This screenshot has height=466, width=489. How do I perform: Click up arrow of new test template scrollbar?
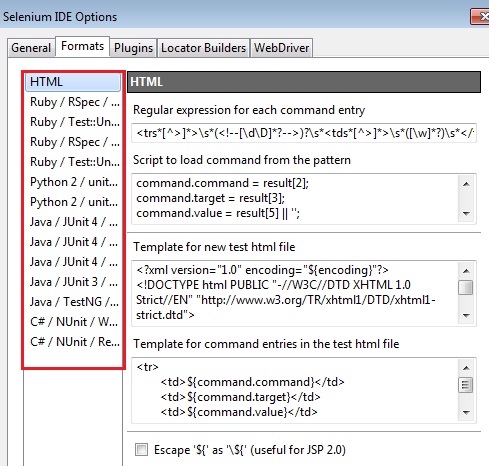466,271
